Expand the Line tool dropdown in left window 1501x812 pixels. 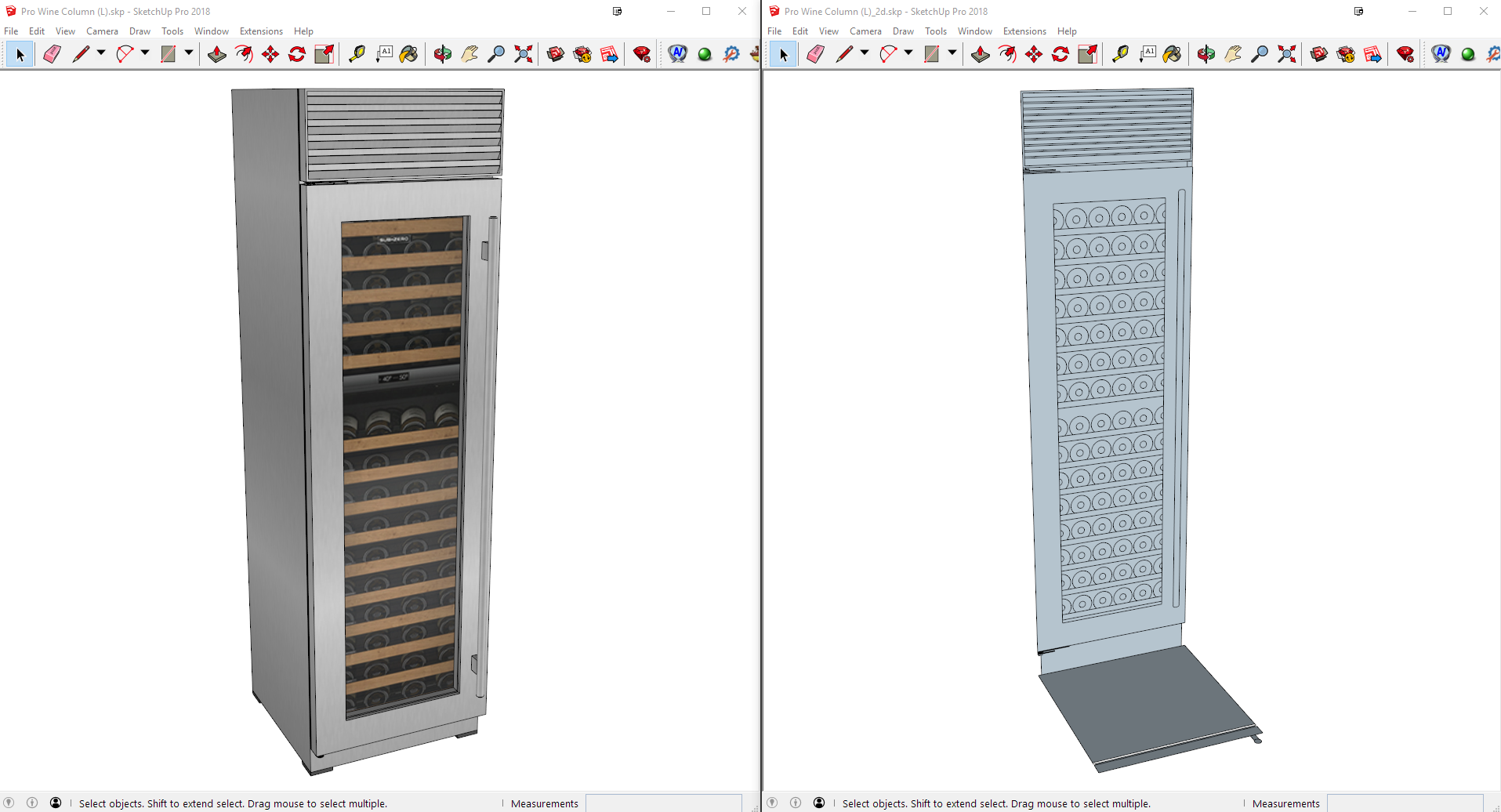pyautogui.click(x=101, y=53)
